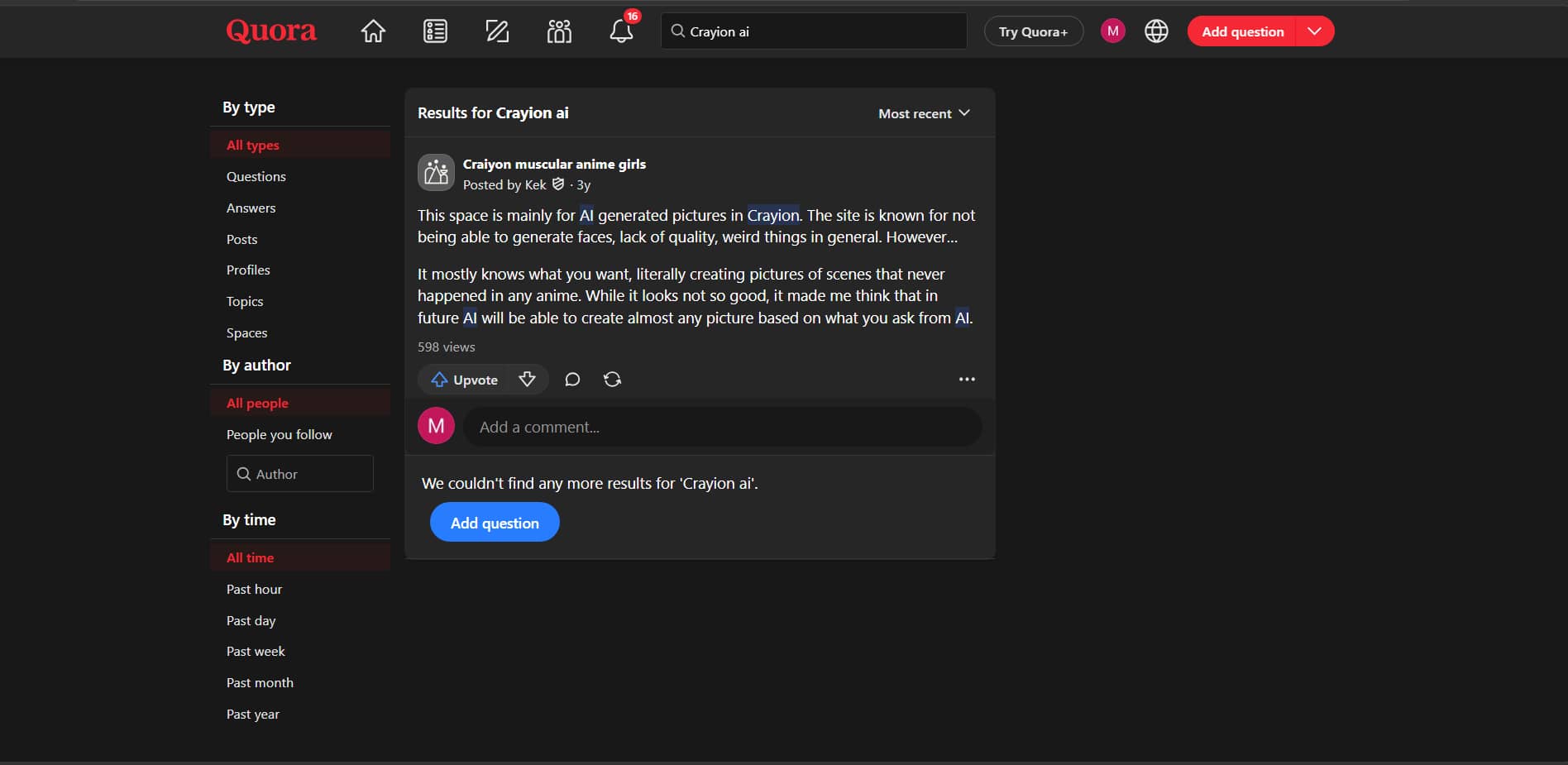
Task: Open the Following feed list icon
Action: [x=435, y=31]
